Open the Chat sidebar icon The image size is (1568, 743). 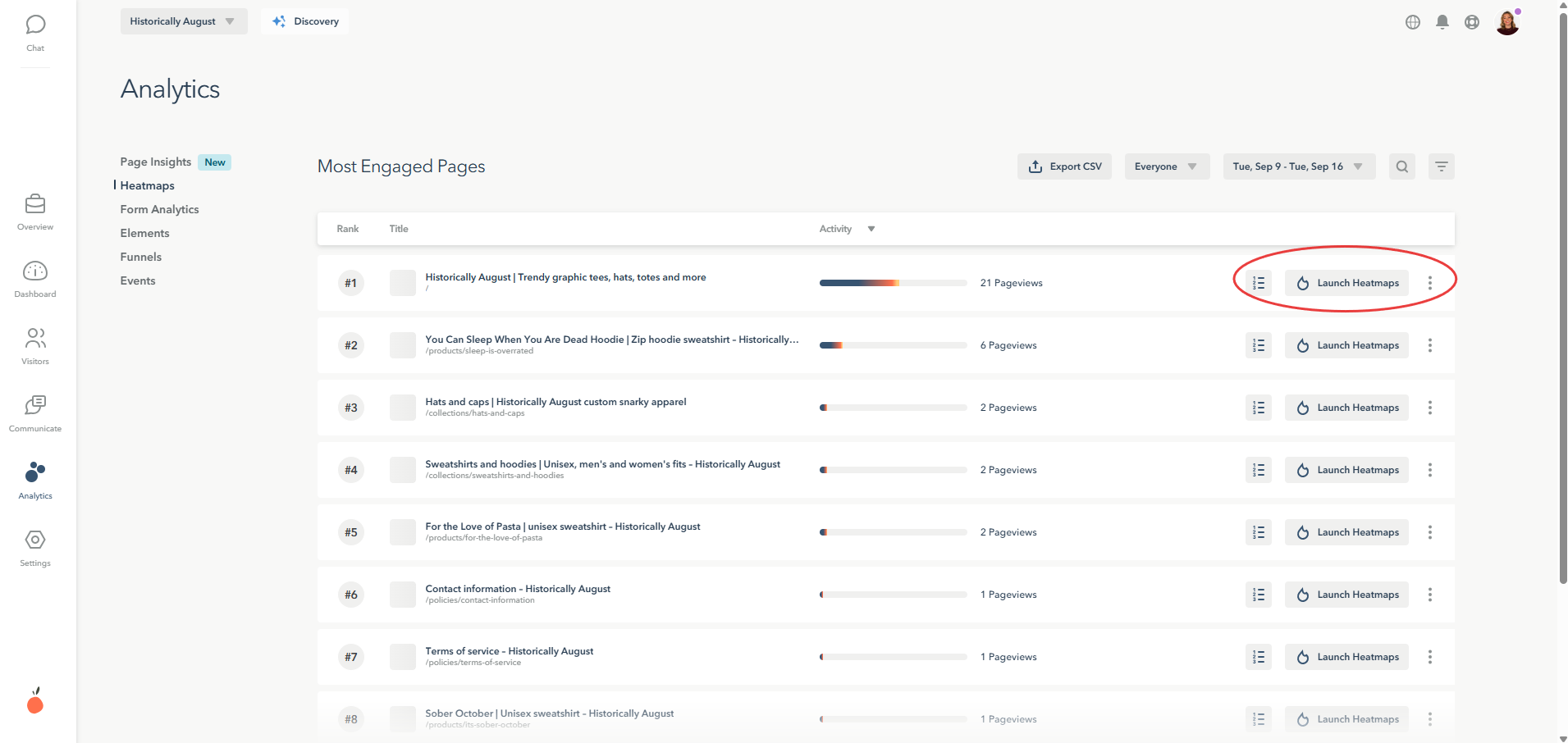tap(35, 32)
